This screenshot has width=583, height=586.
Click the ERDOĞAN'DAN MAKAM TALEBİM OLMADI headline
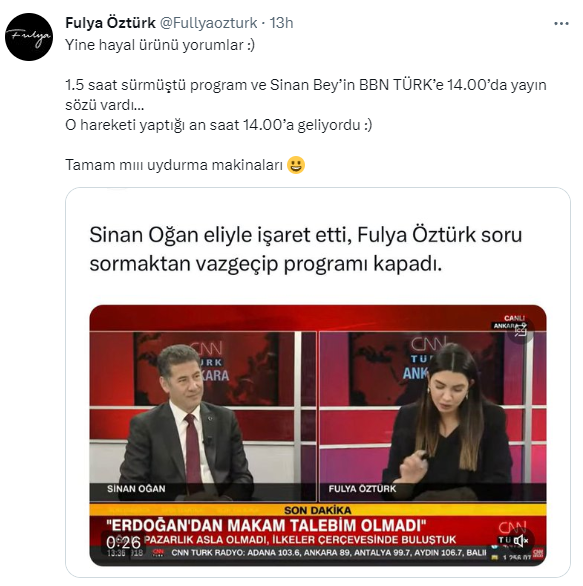[x=266, y=525]
